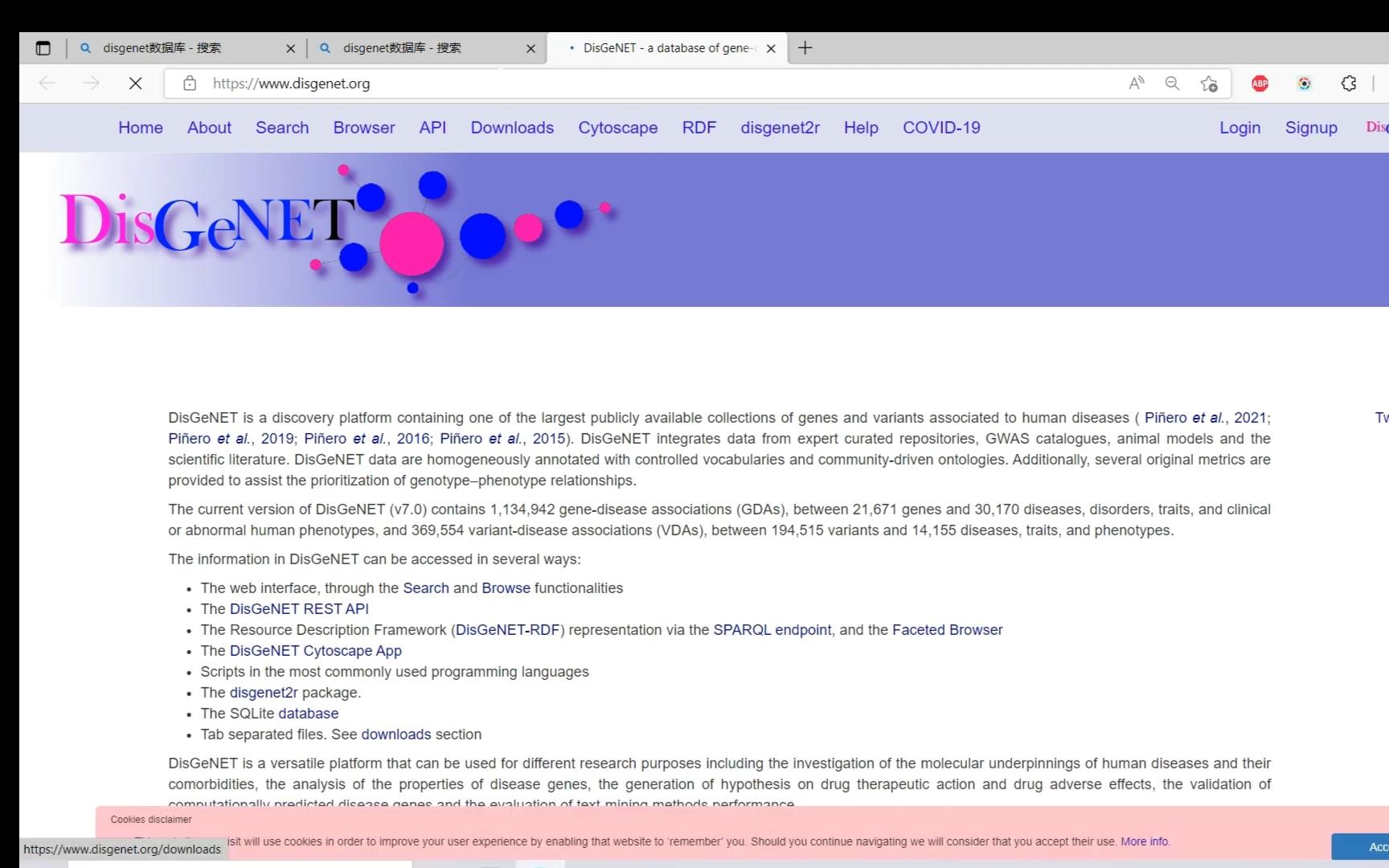1389x868 pixels.
Task: Close the first disgenet数据库 search tab
Action: [291, 48]
